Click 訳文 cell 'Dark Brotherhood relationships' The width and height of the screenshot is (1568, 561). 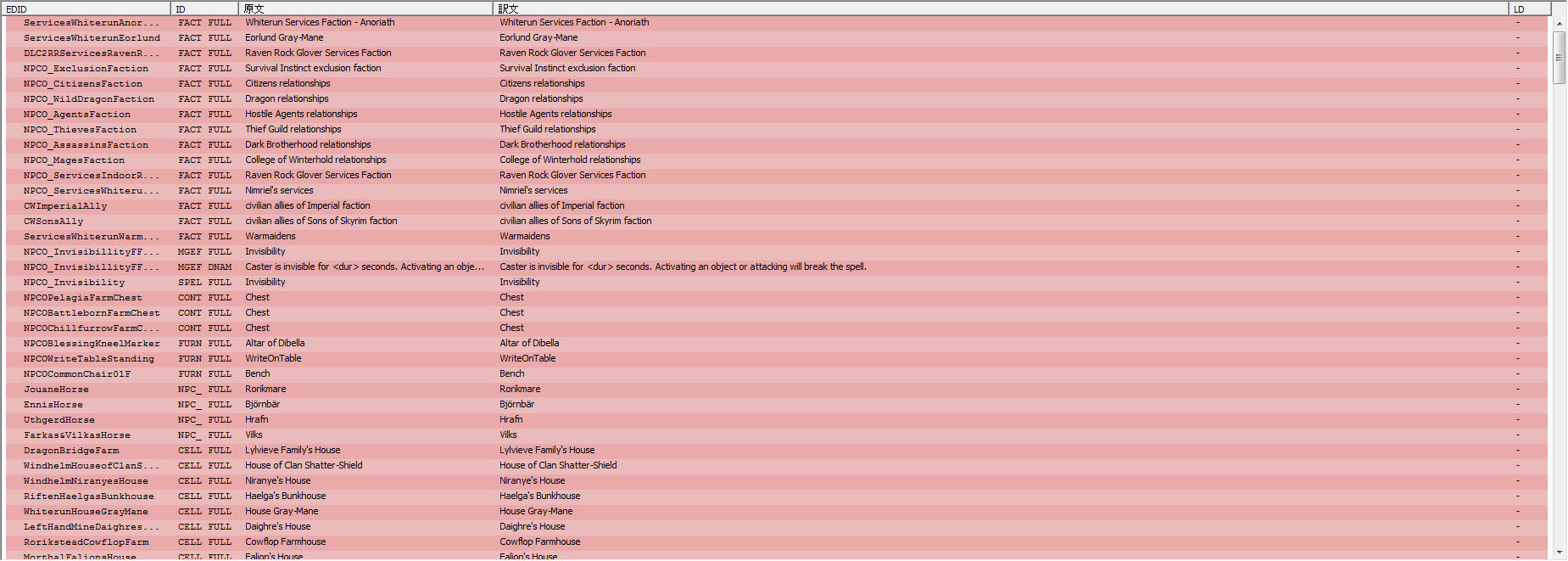coord(562,145)
